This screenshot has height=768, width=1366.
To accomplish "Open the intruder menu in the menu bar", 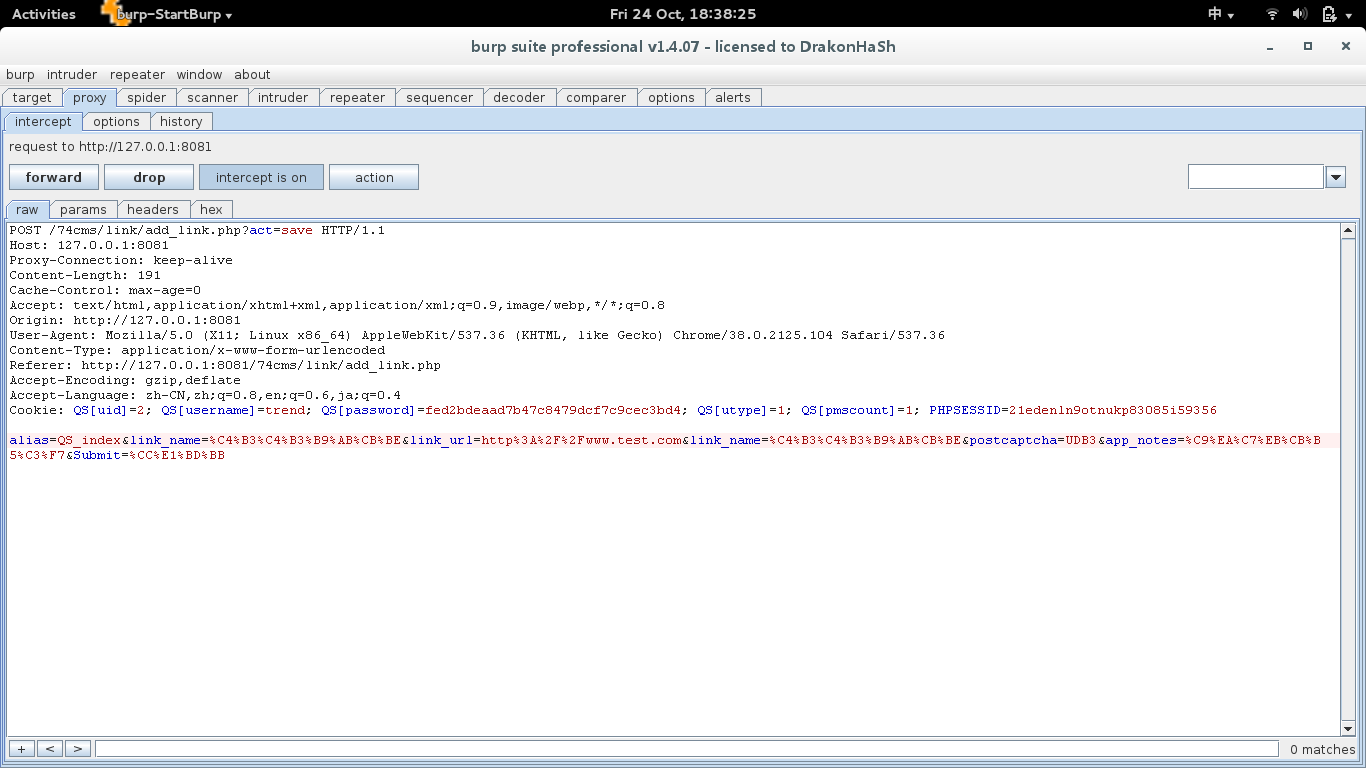I will tap(72, 74).
